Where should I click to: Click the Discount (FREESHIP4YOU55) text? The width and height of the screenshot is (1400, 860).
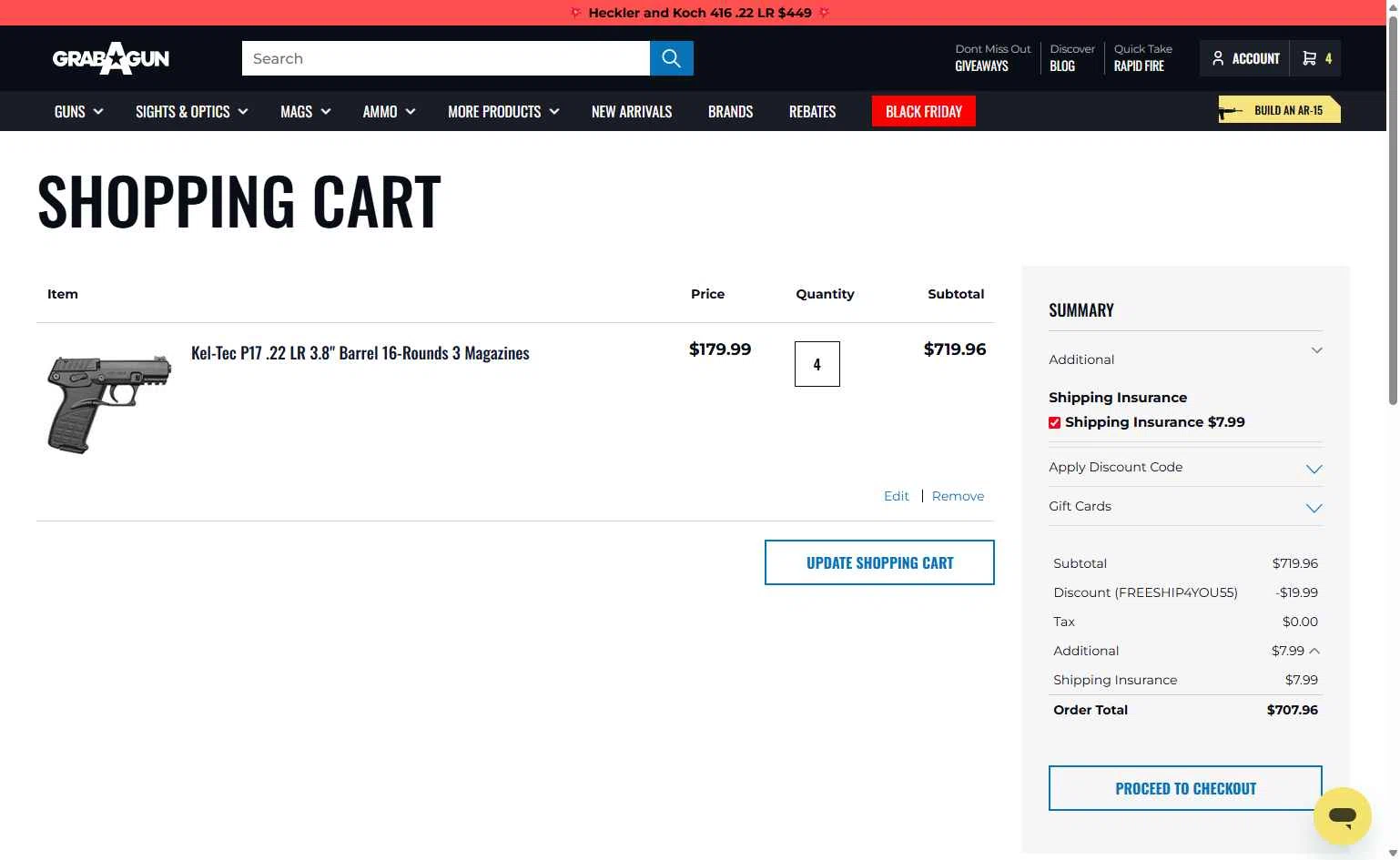[1145, 592]
